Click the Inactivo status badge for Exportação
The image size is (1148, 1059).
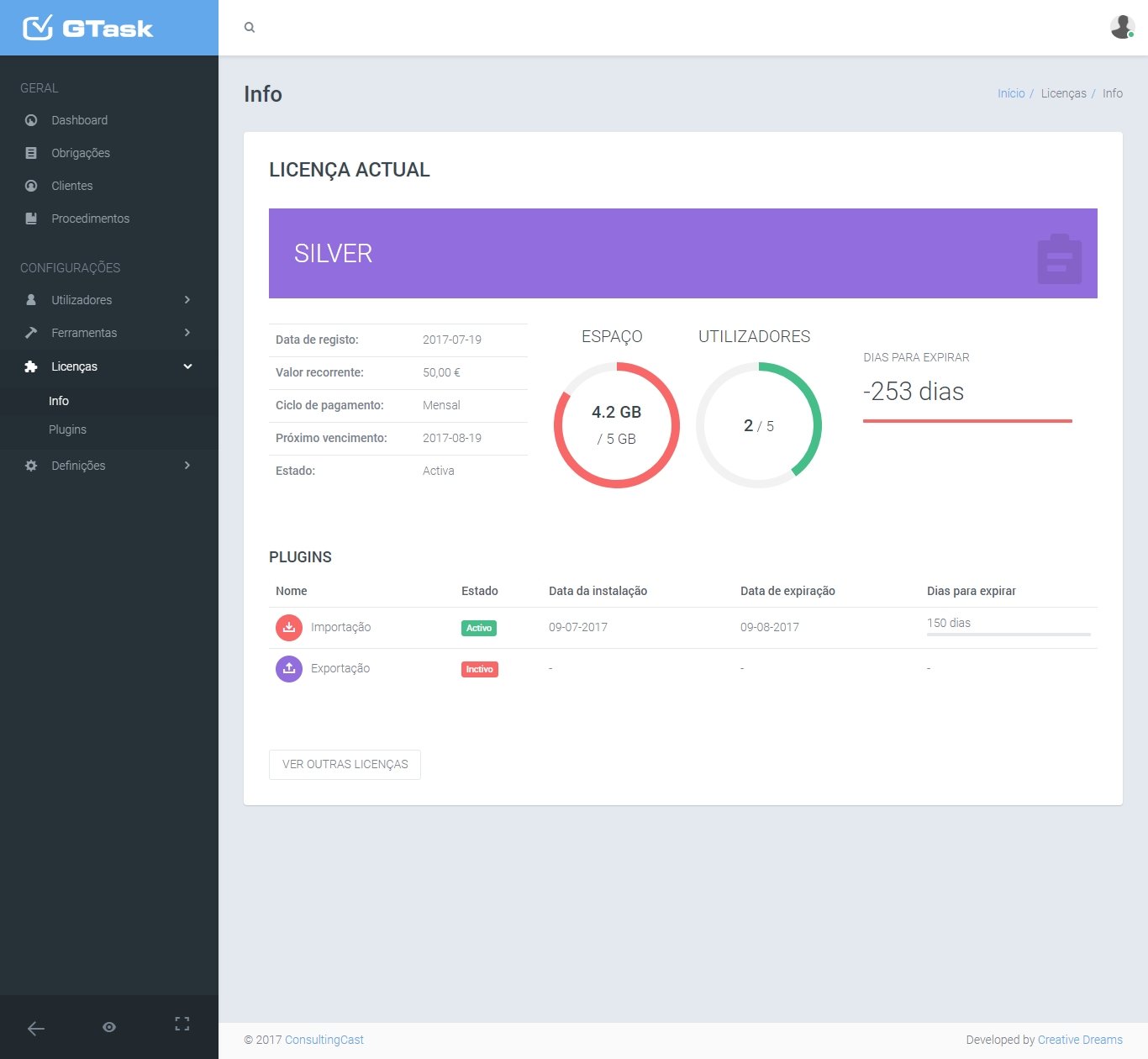coord(479,670)
